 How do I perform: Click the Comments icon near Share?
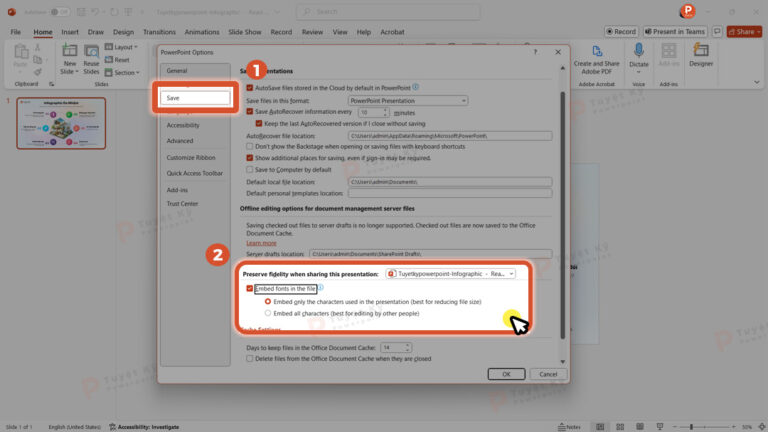(717, 31)
